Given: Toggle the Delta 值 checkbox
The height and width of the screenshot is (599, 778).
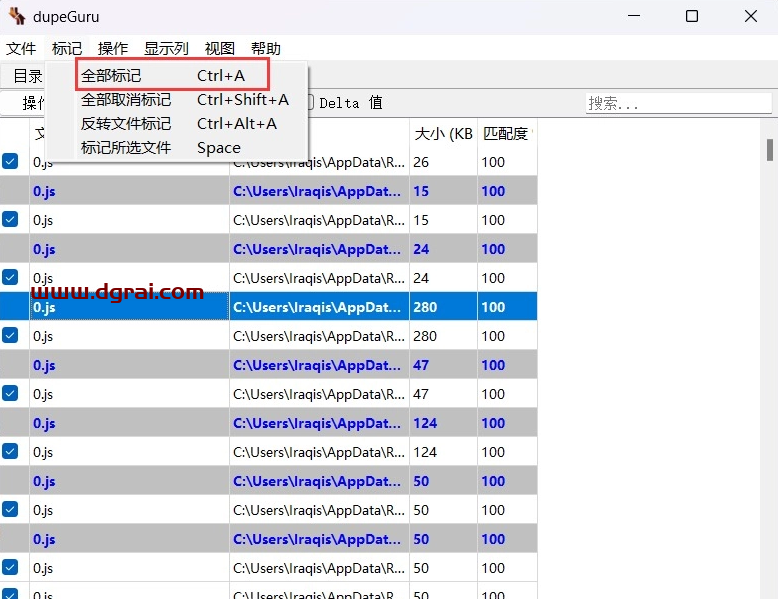Looking at the screenshot, I should pyautogui.click(x=310, y=103).
